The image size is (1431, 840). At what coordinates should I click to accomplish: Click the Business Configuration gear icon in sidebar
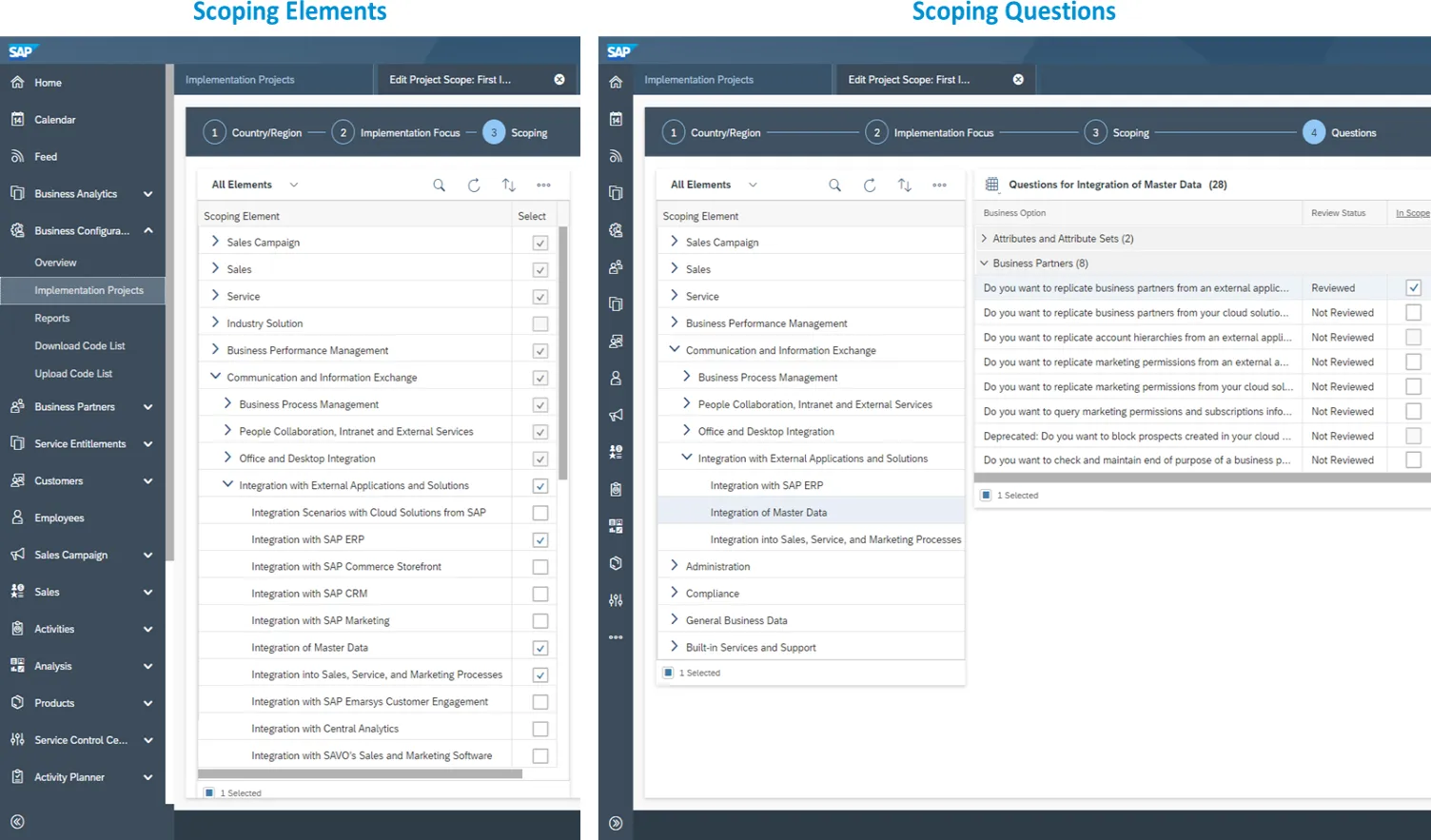pyautogui.click(x=16, y=230)
